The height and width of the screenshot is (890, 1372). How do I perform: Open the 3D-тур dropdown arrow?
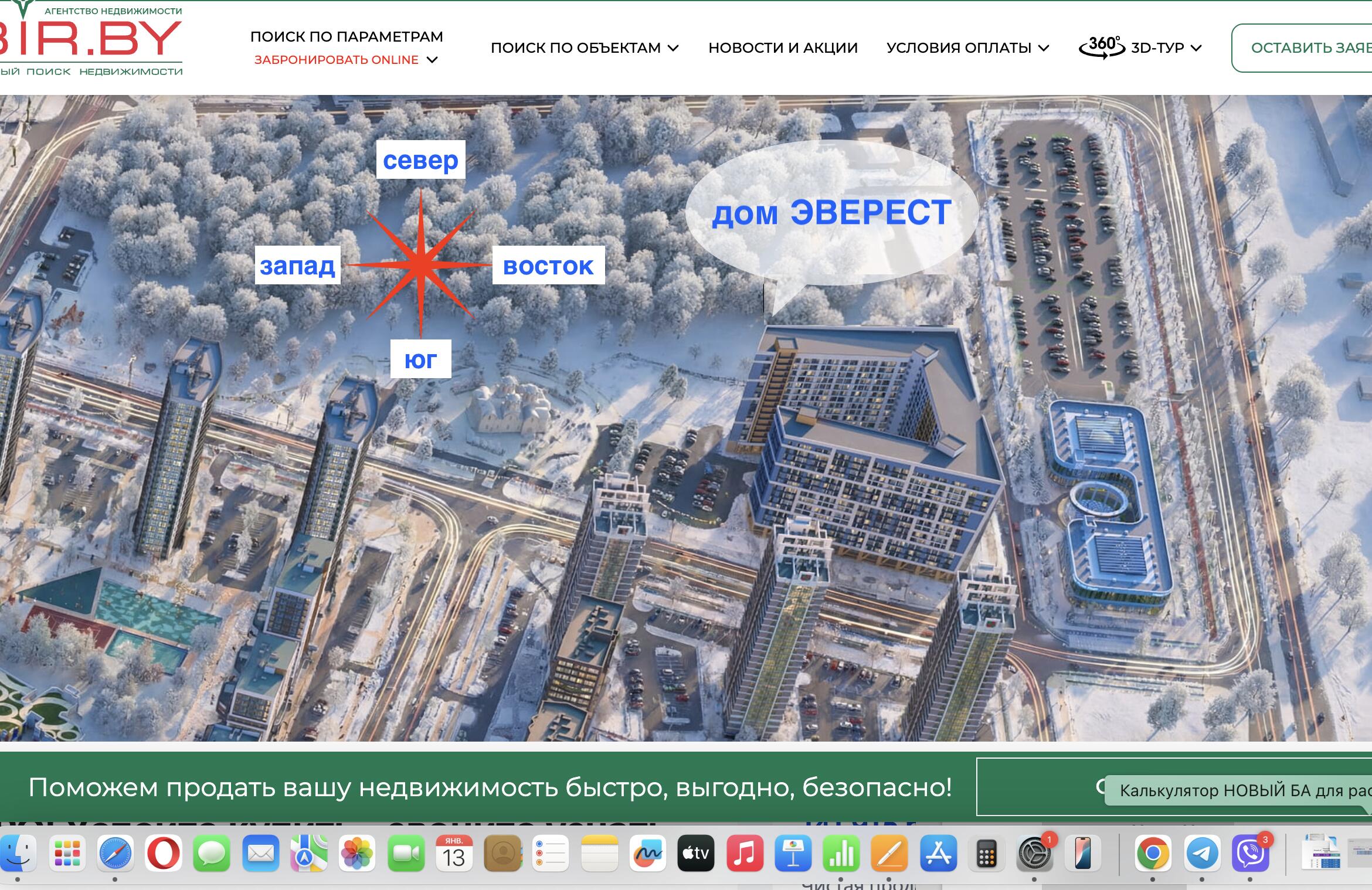1196,48
